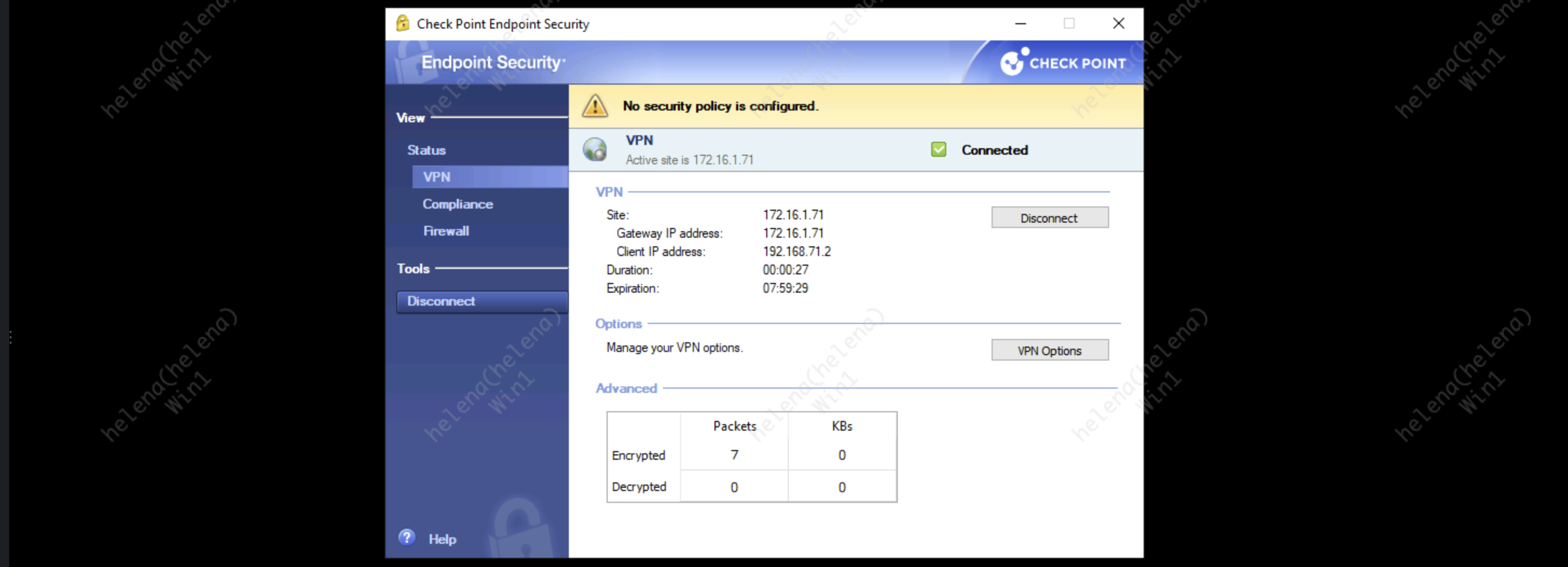Open VPN Options
Image resolution: width=1568 pixels, height=567 pixels.
[1049, 350]
